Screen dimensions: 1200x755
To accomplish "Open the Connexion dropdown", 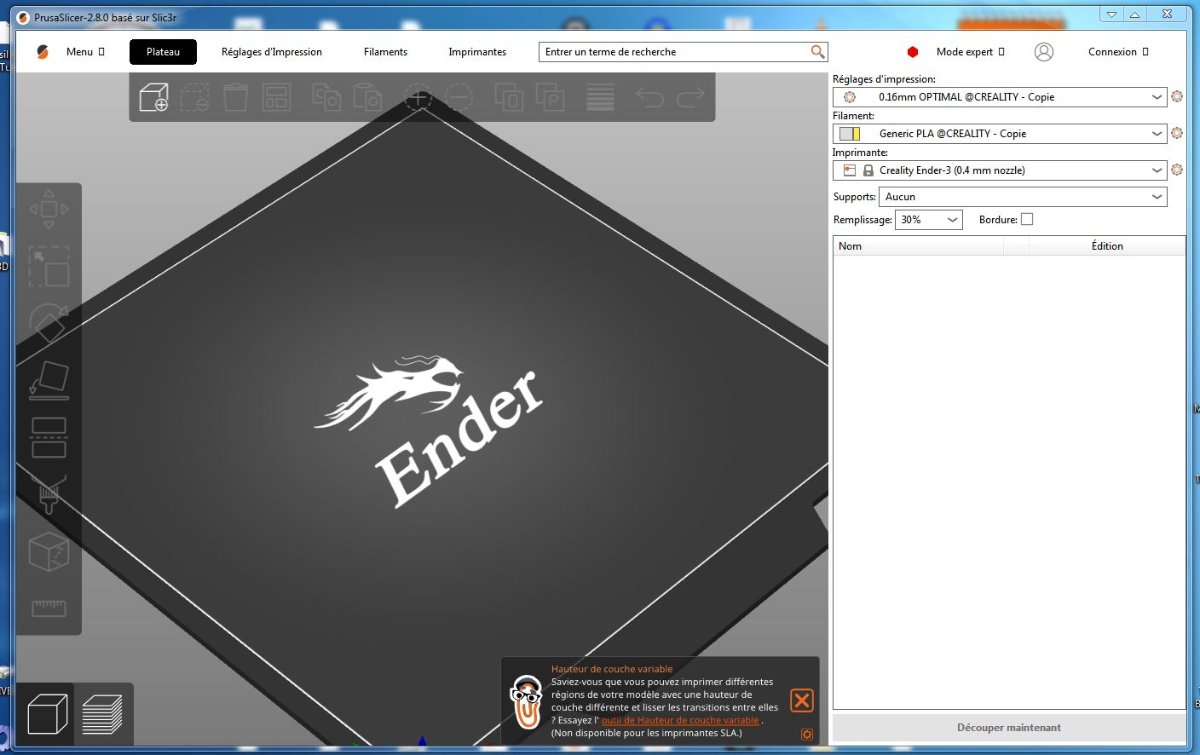I will pos(1118,52).
